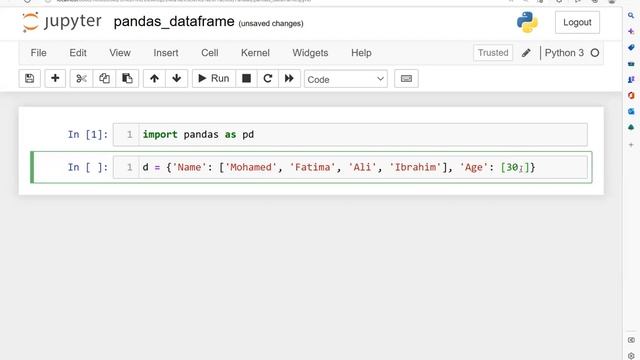640x360 pixels.
Task: Restart the kernel circular arrow icon
Action: 268,78
